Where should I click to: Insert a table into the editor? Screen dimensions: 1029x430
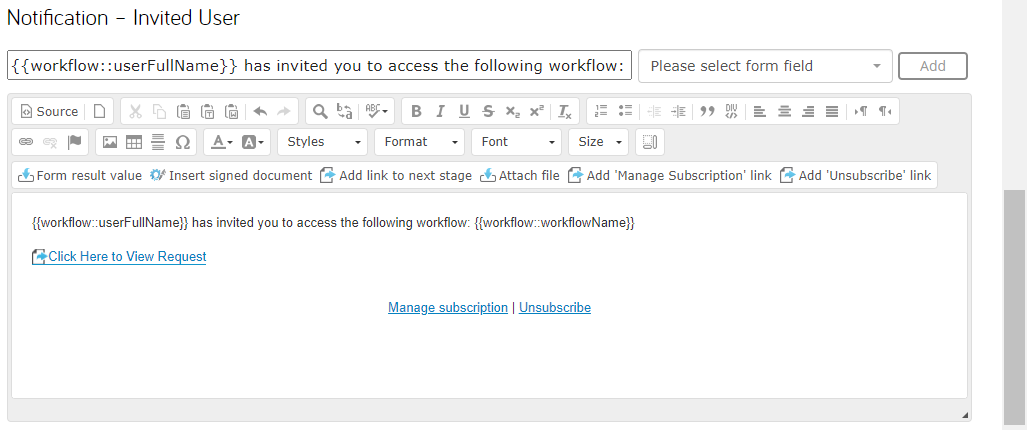pos(133,142)
